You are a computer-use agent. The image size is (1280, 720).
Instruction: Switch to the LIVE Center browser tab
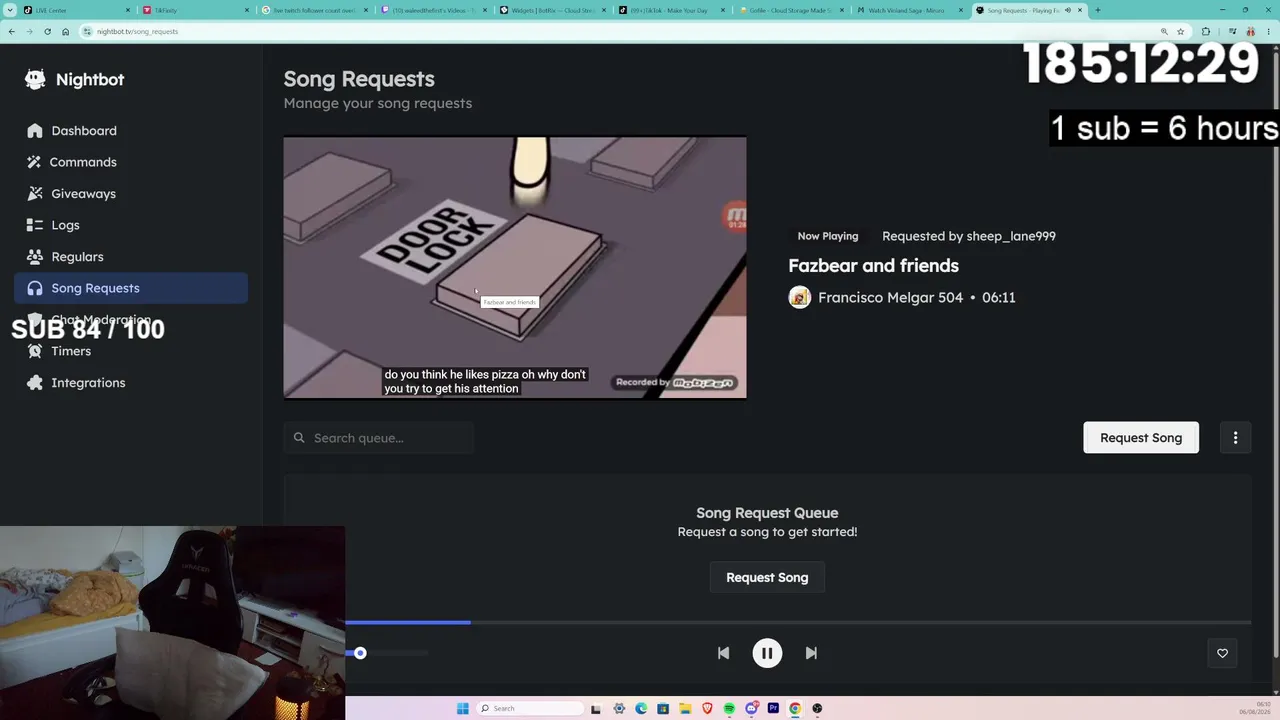(75, 10)
